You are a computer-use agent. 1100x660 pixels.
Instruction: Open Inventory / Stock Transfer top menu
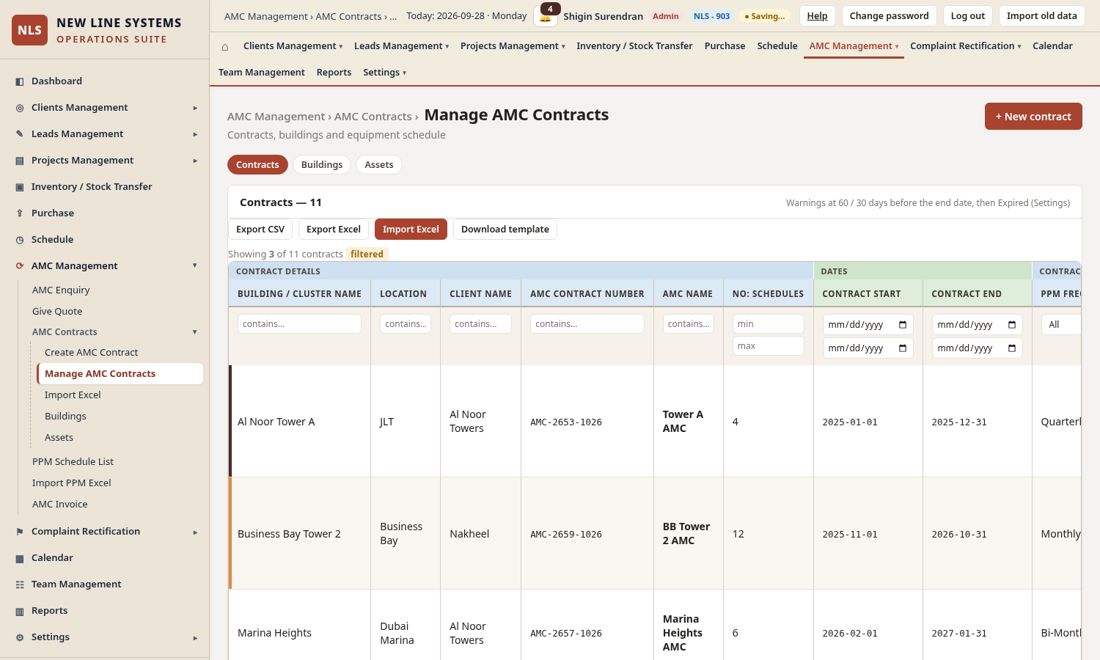(634, 46)
